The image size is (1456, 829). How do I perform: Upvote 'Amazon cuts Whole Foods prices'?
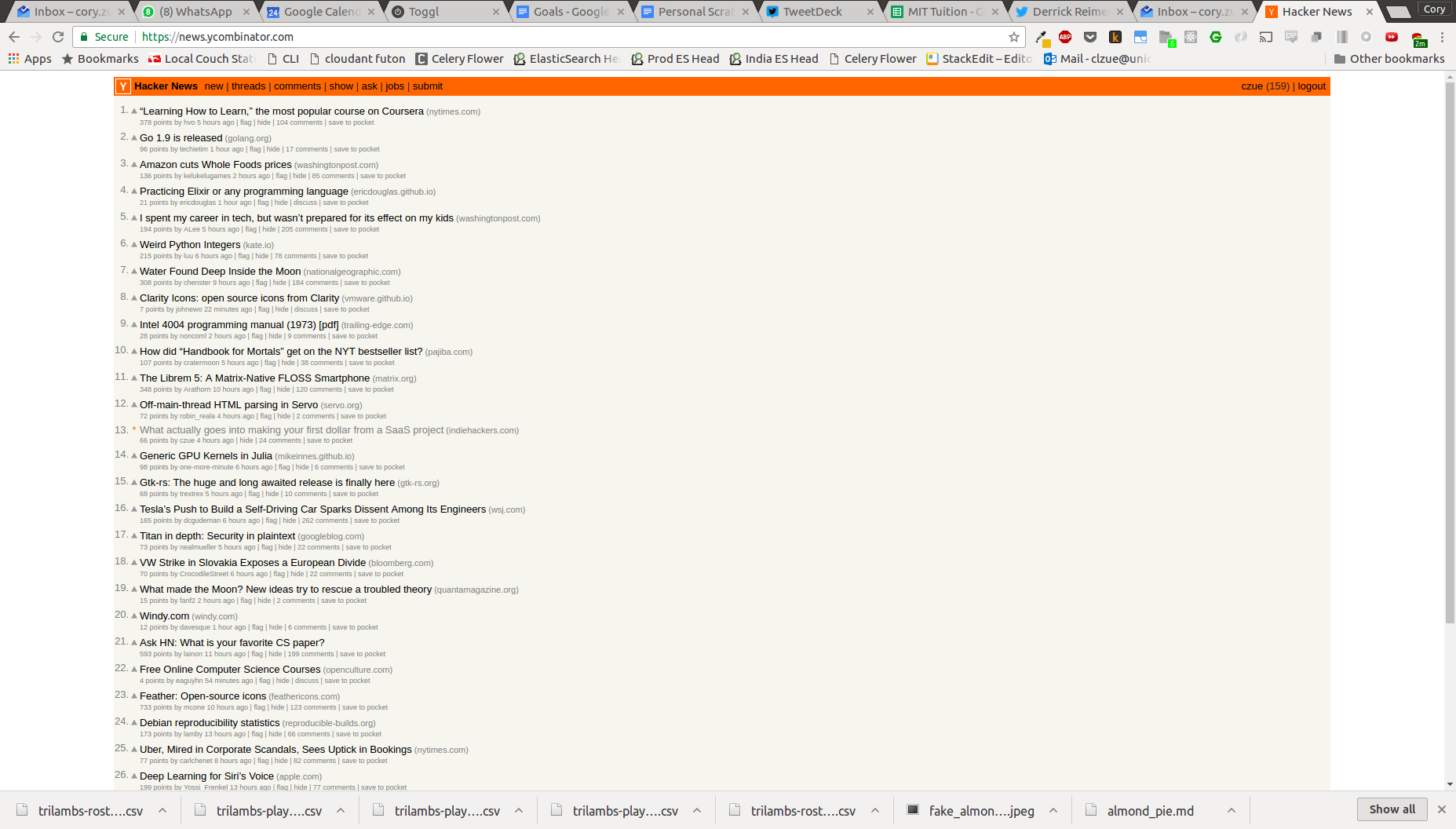pos(134,165)
